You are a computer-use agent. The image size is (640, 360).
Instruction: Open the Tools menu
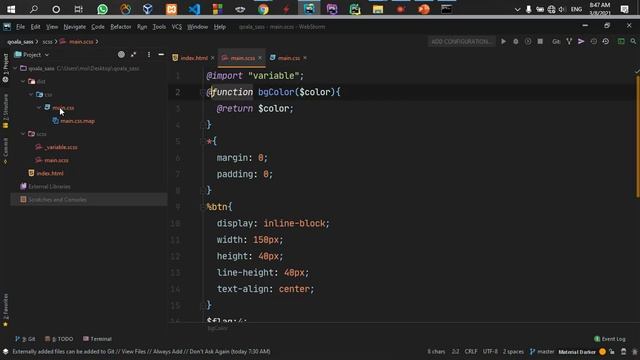159,27
